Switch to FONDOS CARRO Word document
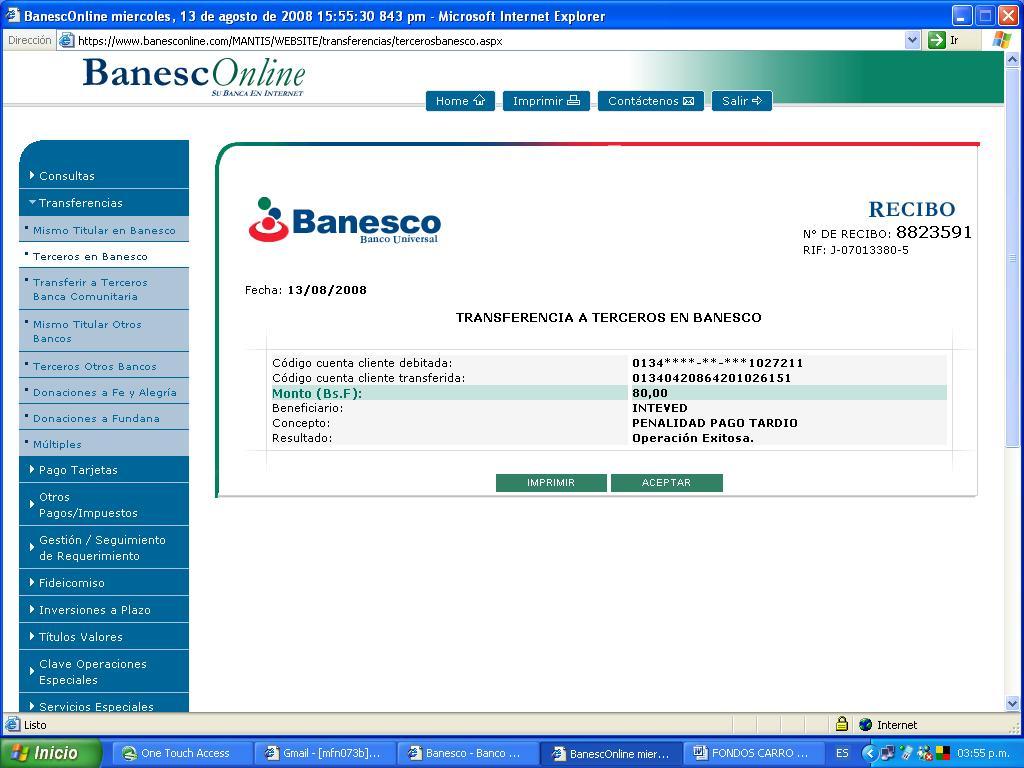The width and height of the screenshot is (1024, 768). point(752,753)
